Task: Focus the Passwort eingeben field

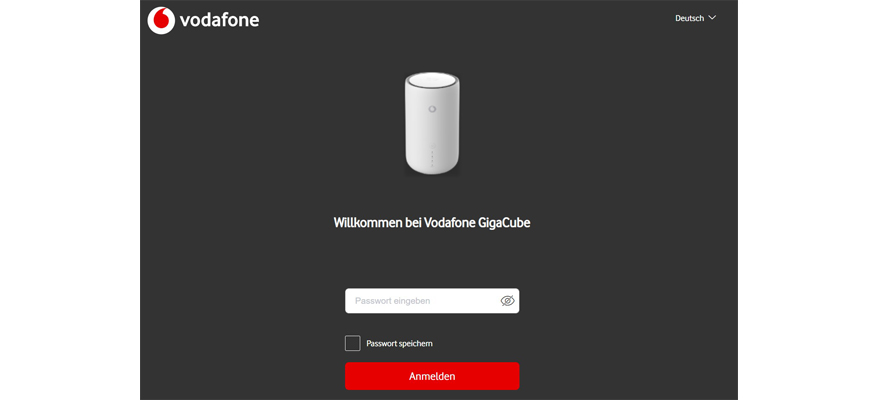Action: [x=432, y=301]
